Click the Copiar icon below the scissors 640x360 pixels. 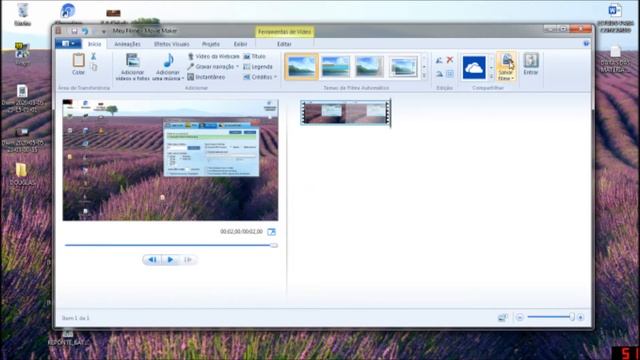click(x=94, y=67)
